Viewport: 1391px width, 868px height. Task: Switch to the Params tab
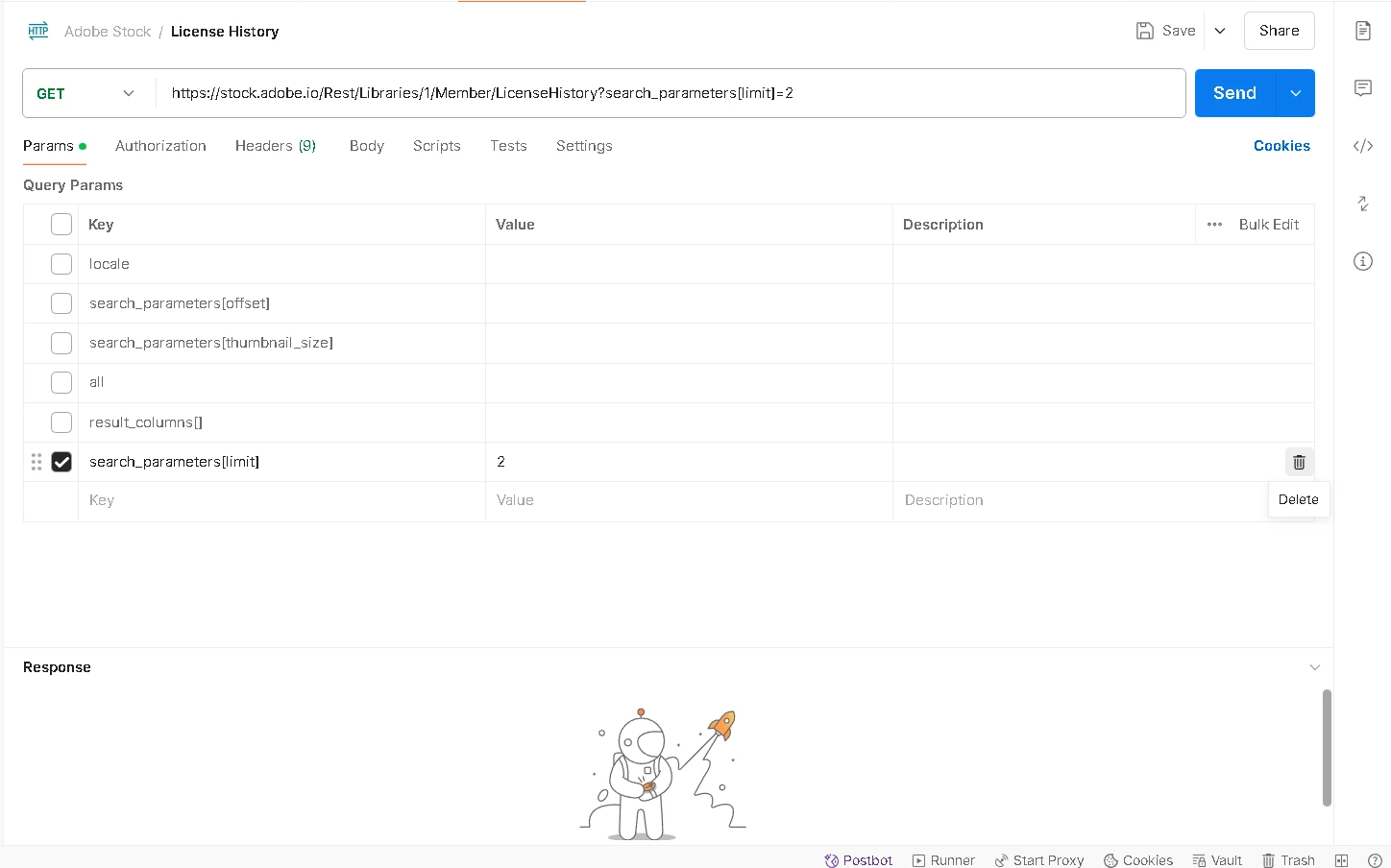pos(55,146)
